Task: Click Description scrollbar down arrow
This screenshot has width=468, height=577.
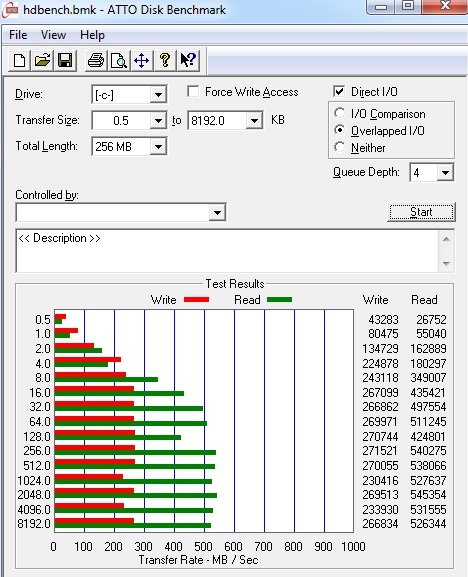Action: click(446, 263)
